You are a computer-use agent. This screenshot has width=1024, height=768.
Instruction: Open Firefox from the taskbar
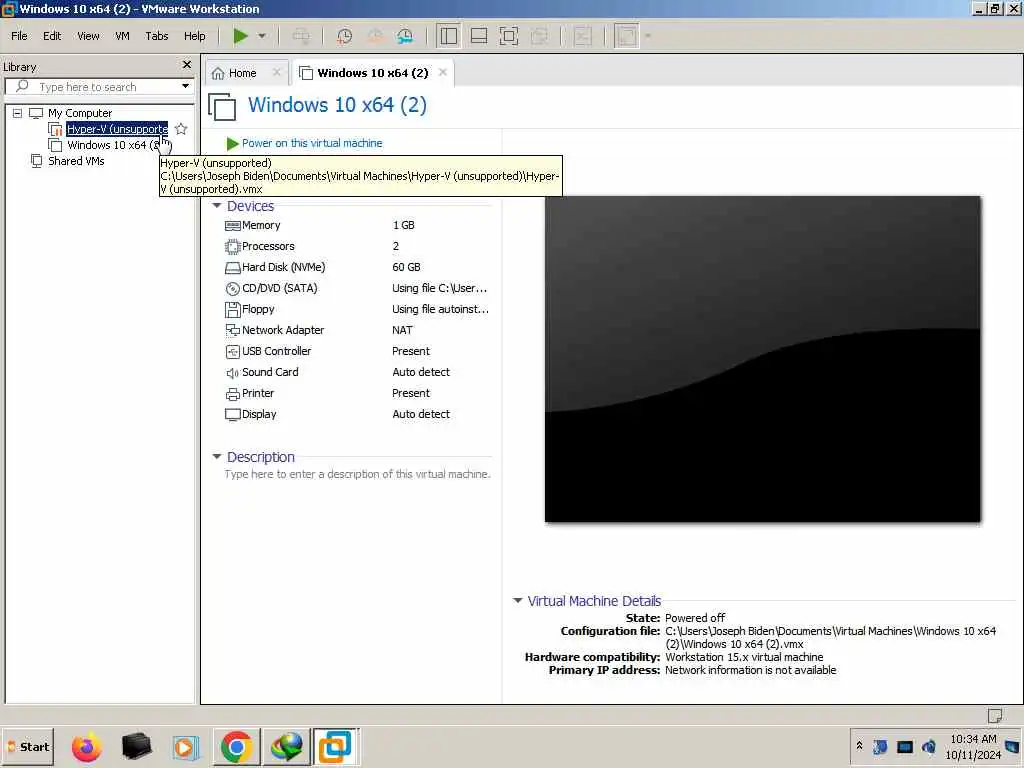pyautogui.click(x=86, y=746)
